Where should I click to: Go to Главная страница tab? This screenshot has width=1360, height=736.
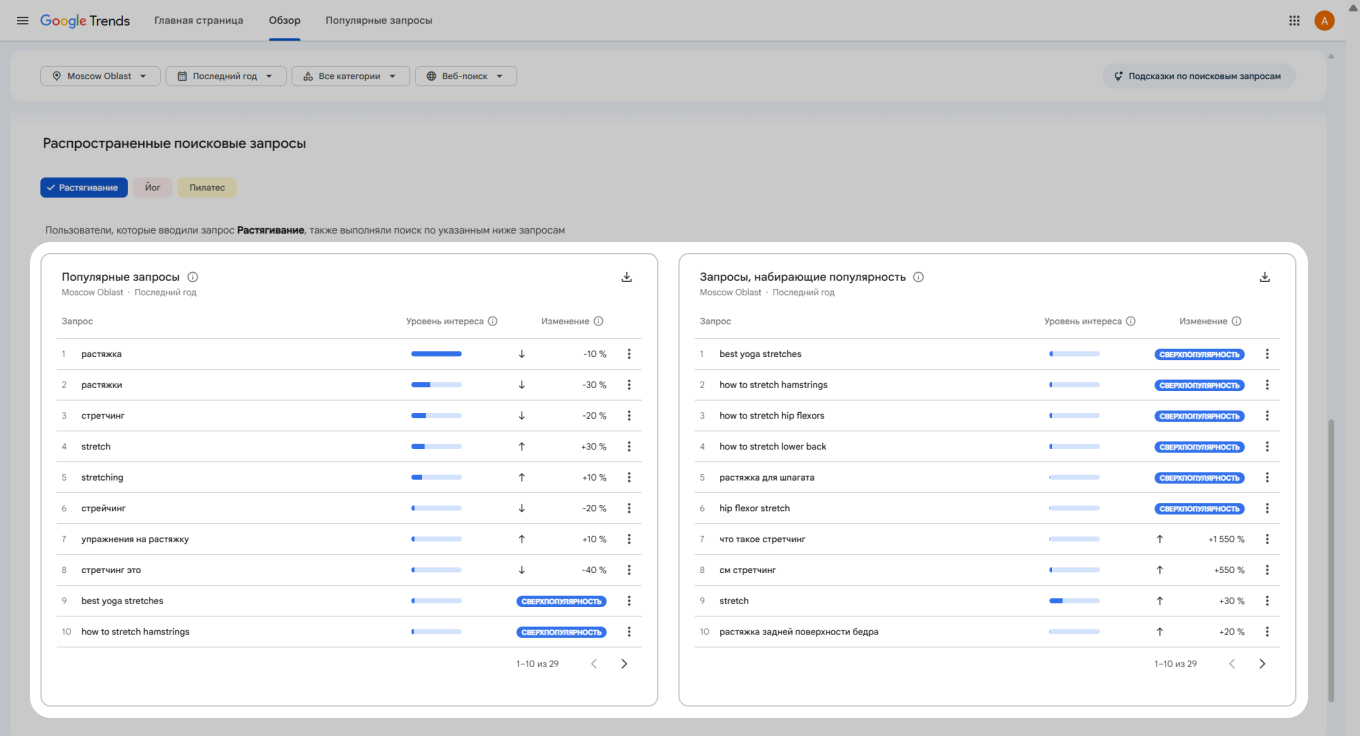[199, 20]
